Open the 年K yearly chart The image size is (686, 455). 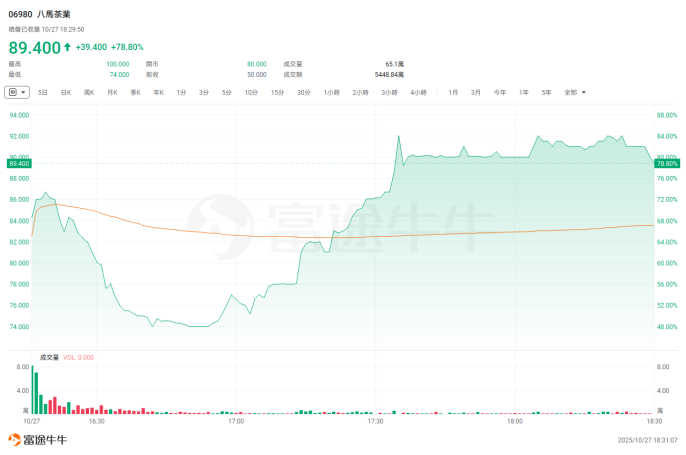(x=158, y=92)
